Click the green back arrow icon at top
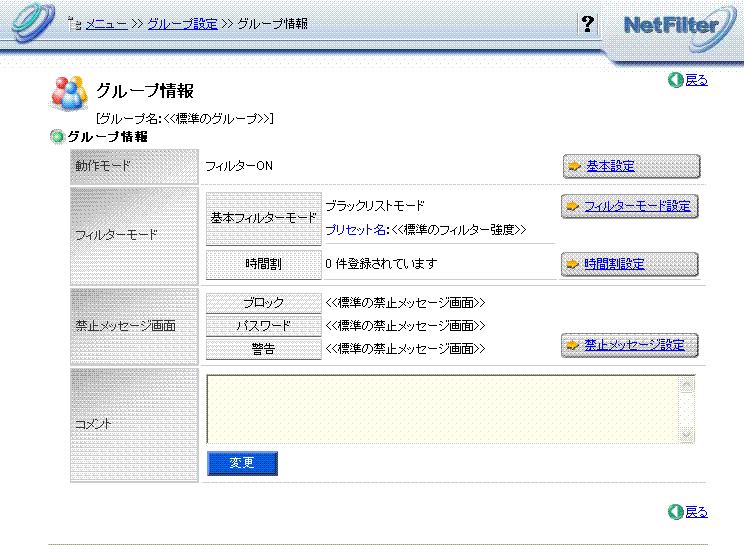 (x=675, y=80)
